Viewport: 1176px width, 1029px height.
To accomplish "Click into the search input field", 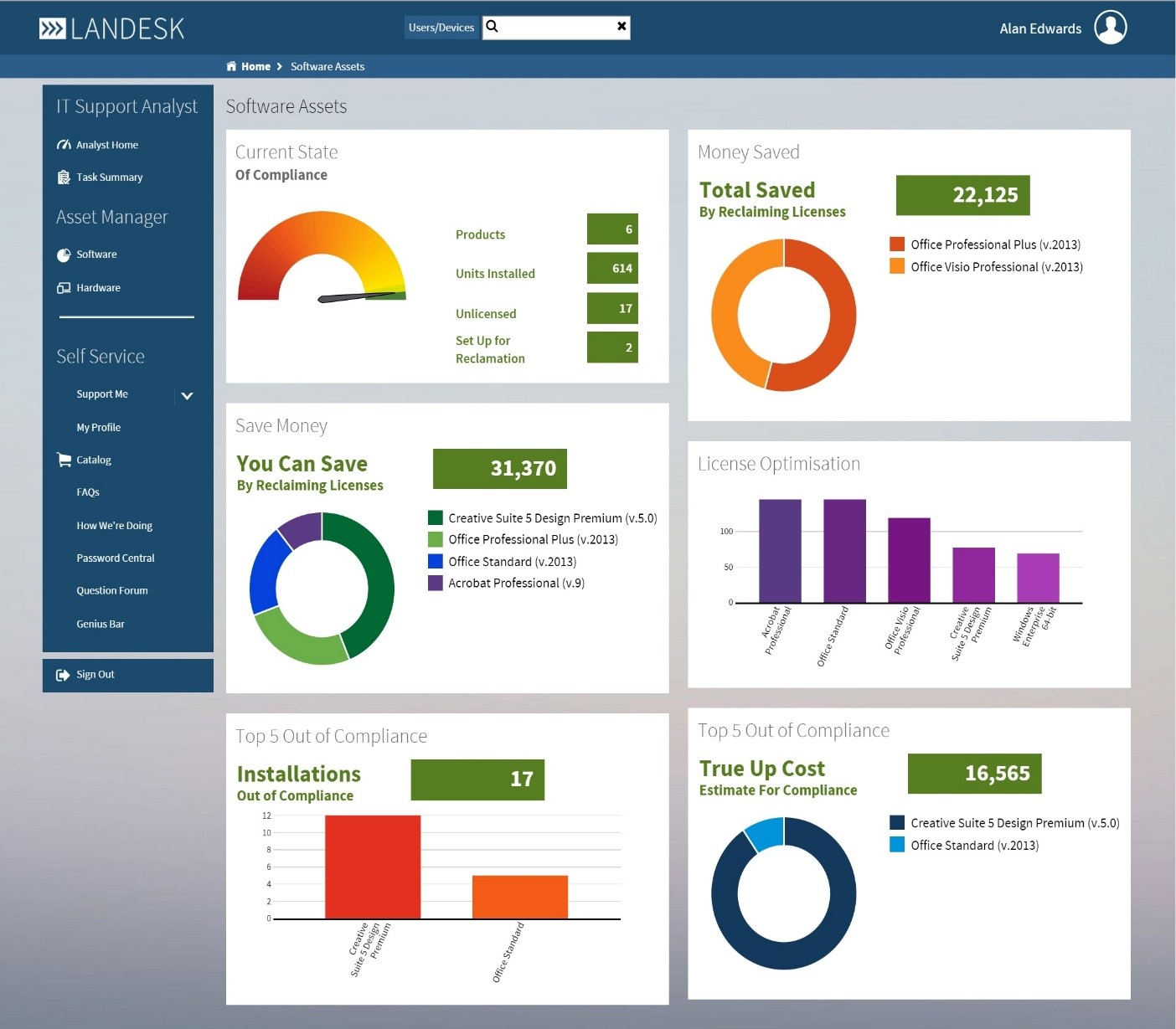I will click(x=557, y=28).
